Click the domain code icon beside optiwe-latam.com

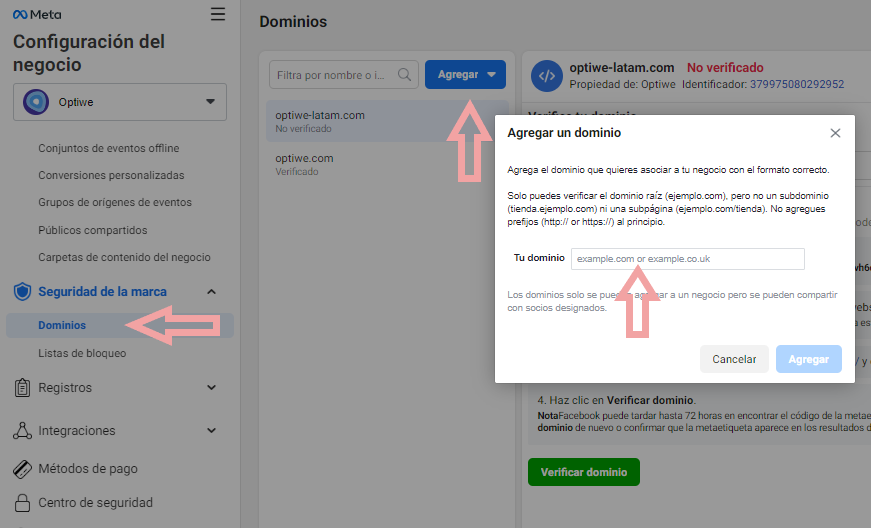pyautogui.click(x=546, y=75)
